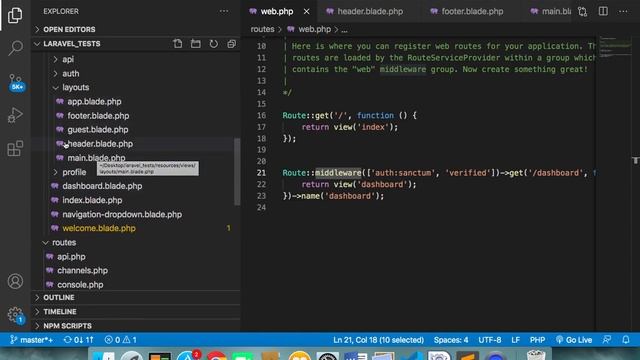Expand the NPM SCRIPTS section
Screen dimensions: 640x360
point(135,326)
